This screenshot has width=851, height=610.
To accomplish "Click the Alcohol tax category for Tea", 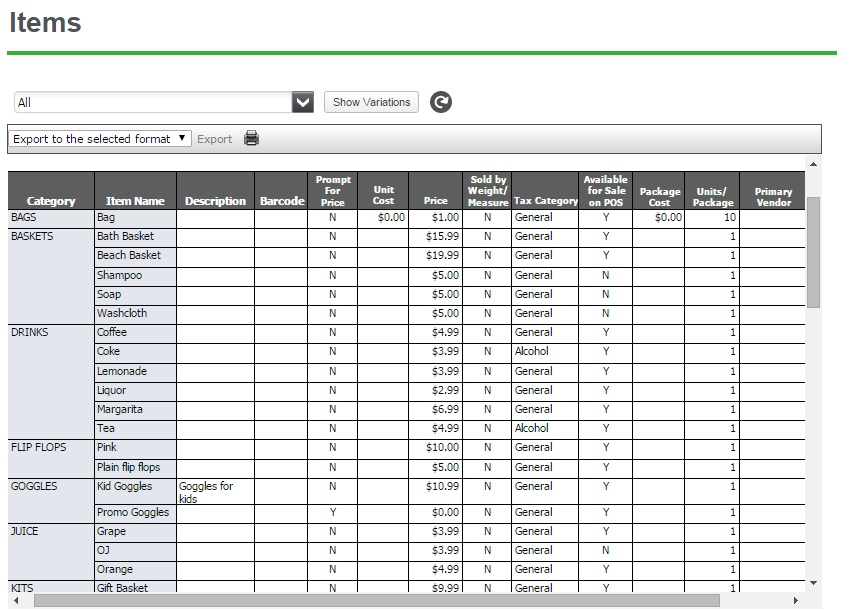I will tap(532, 428).
